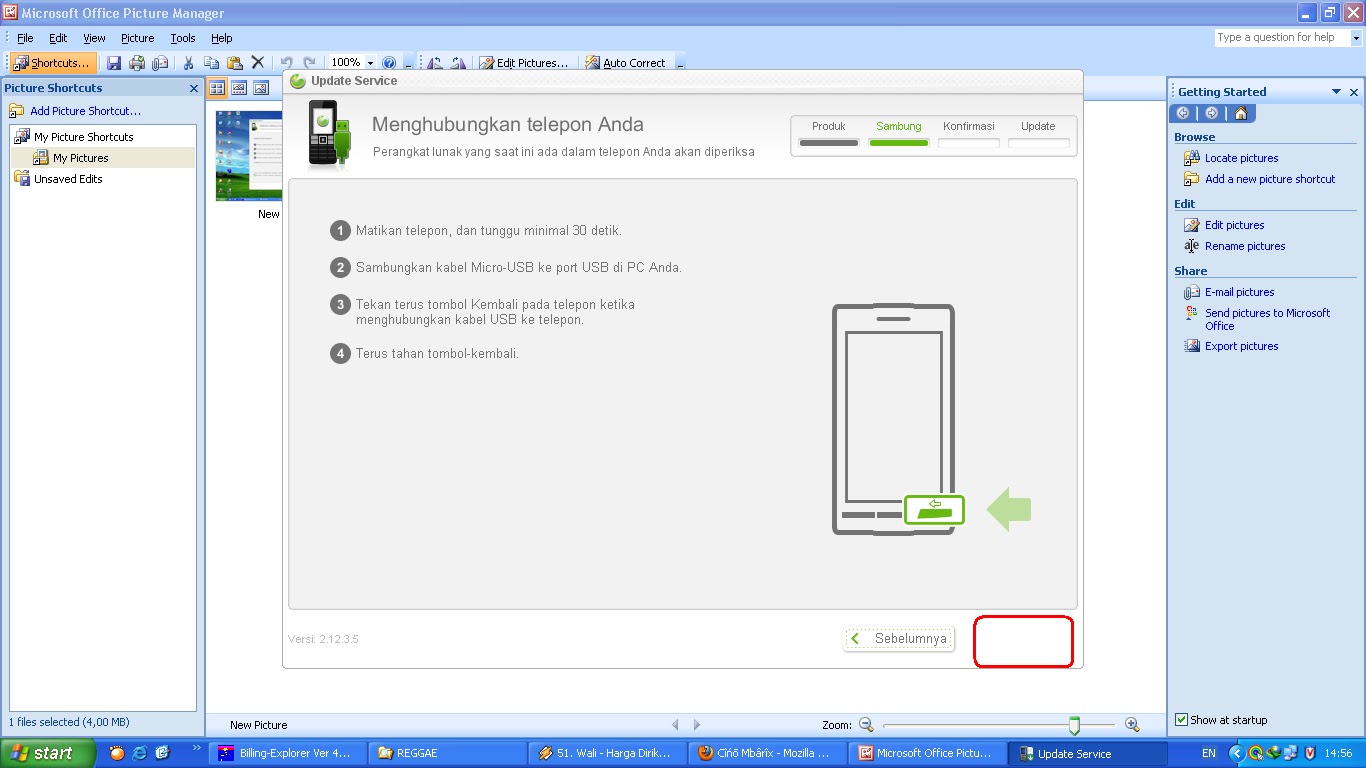Click the Konfirmasi step tab
1366x768 pixels.
click(x=969, y=134)
